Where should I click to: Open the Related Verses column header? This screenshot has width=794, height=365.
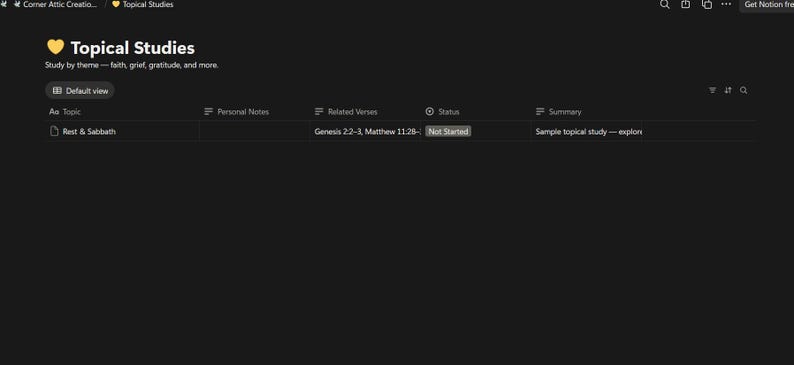(x=365, y=112)
